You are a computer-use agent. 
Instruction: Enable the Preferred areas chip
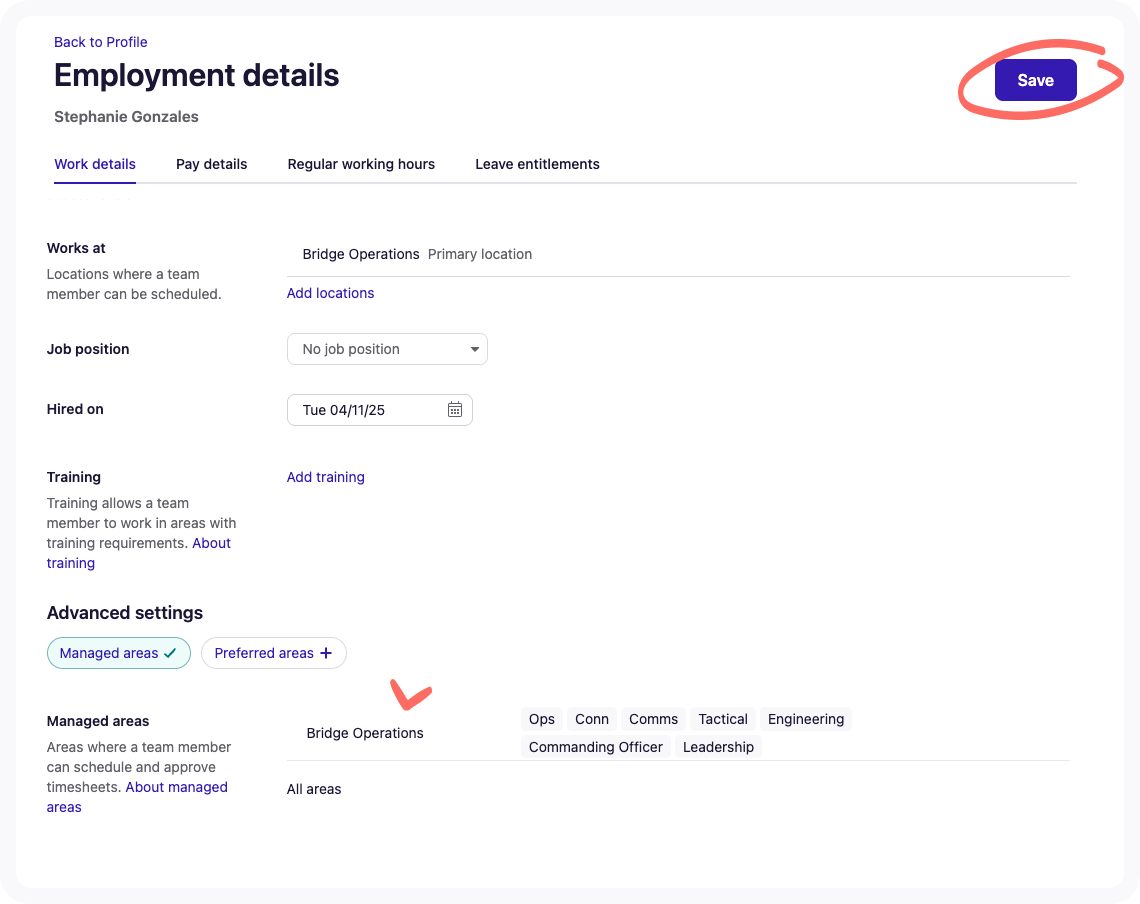click(273, 653)
